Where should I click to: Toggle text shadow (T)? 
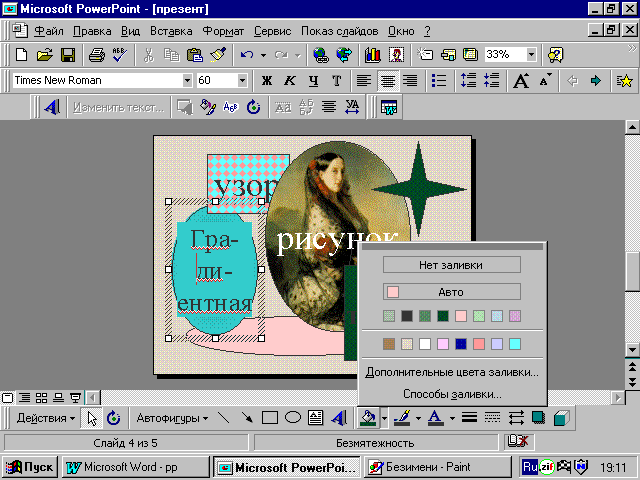pyautogui.click(x=337, y=80)
